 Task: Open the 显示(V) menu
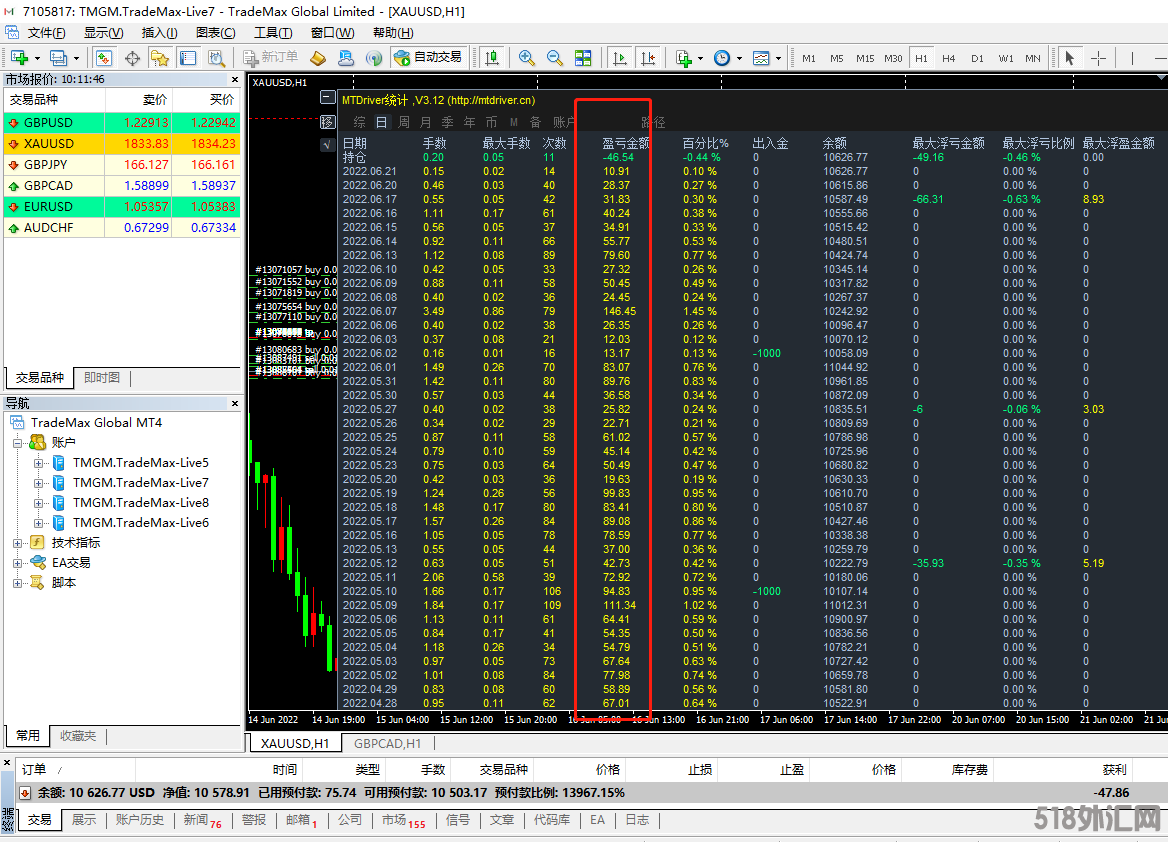coord(104,33)
